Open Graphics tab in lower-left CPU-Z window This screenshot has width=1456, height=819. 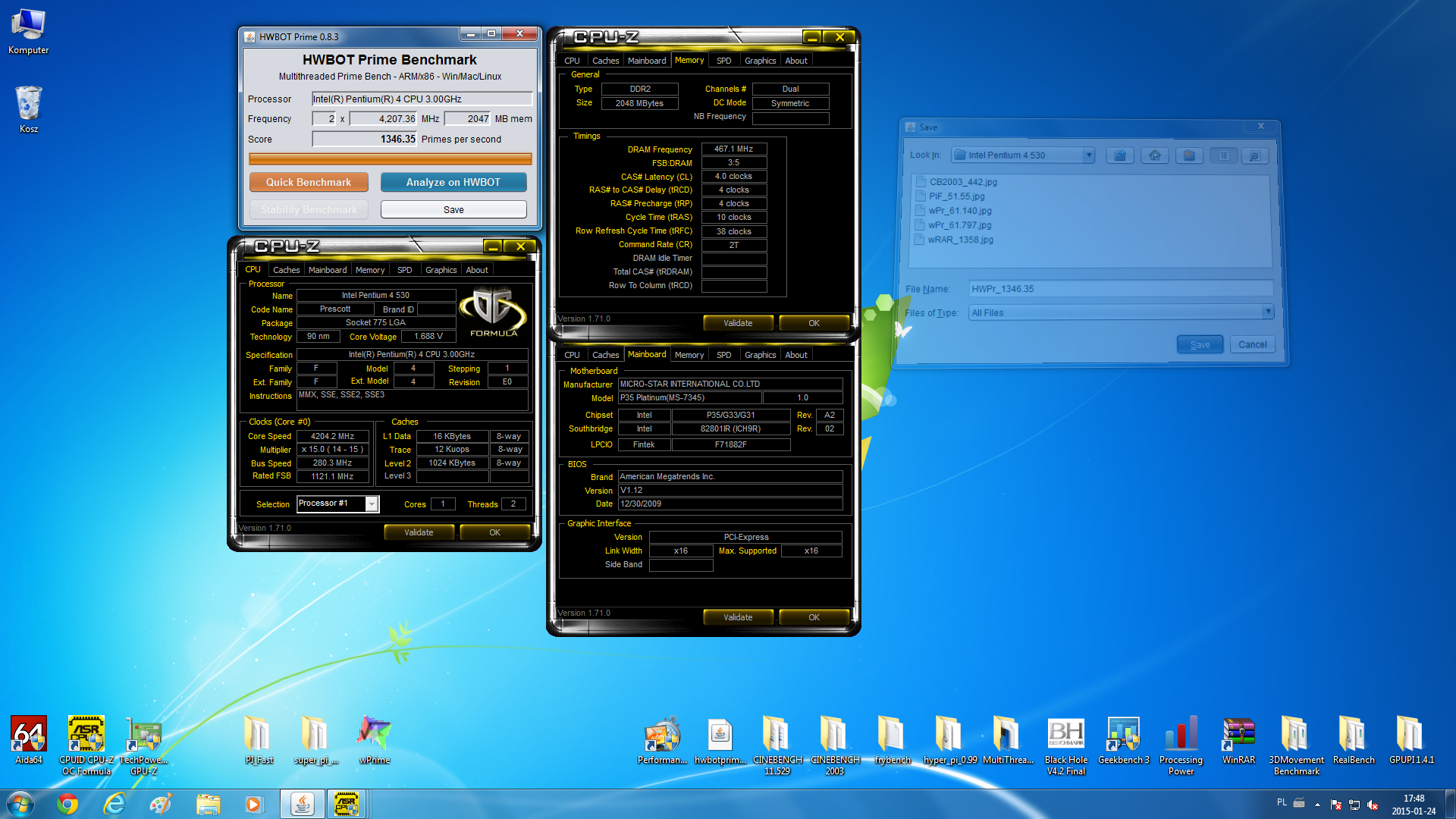click(x=441, y=270)
